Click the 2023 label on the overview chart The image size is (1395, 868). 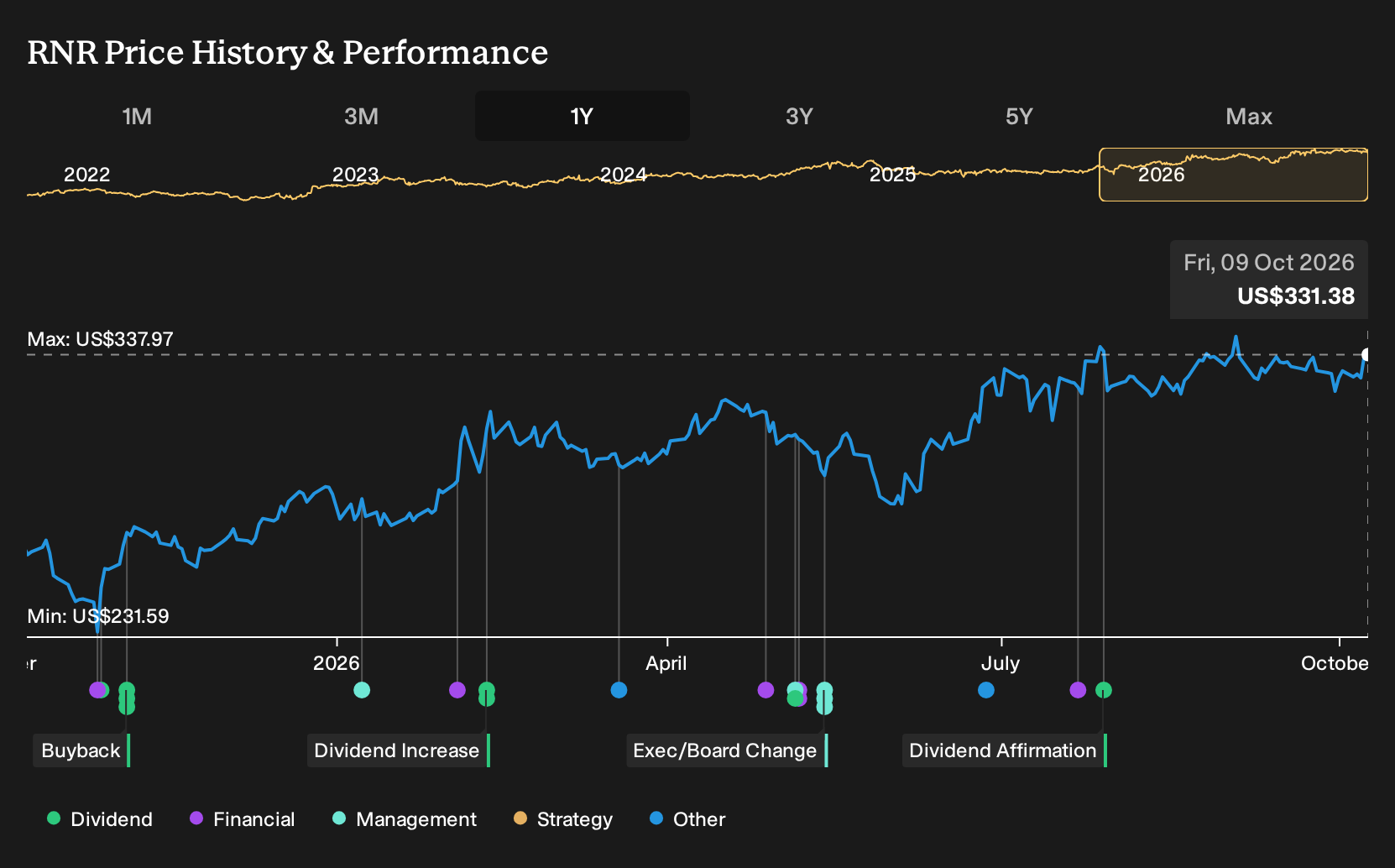click(356, 175)
